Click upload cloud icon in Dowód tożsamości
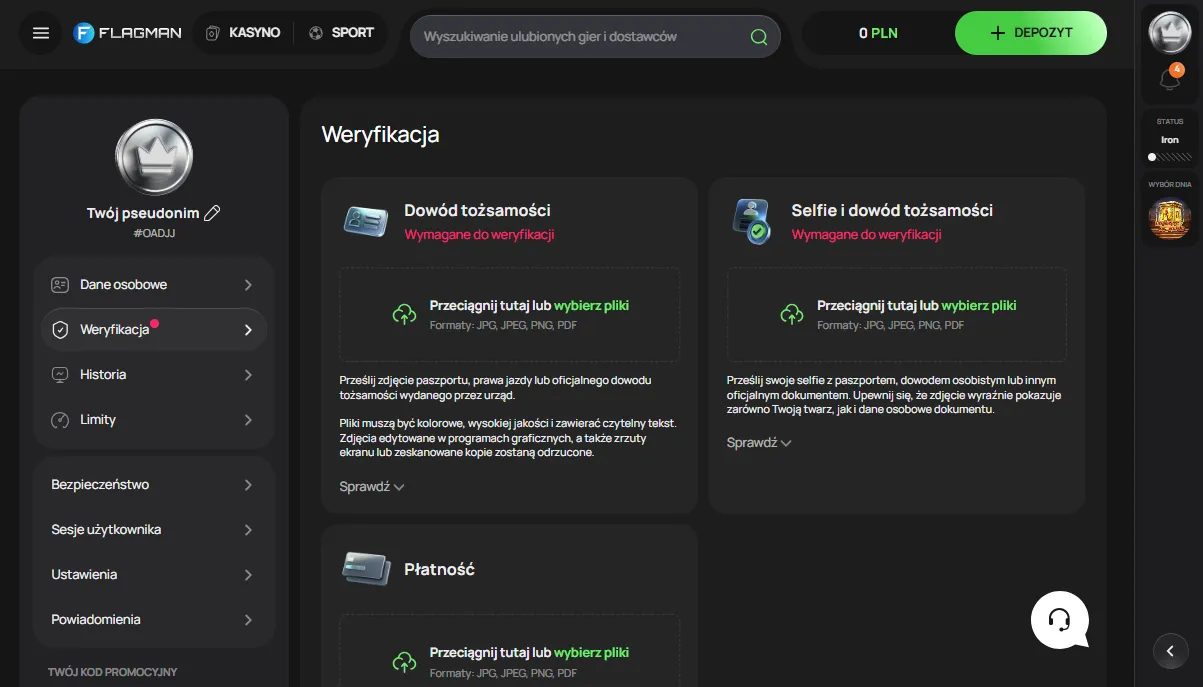Viewport: 1203px width, 687px height. (404, 314)
